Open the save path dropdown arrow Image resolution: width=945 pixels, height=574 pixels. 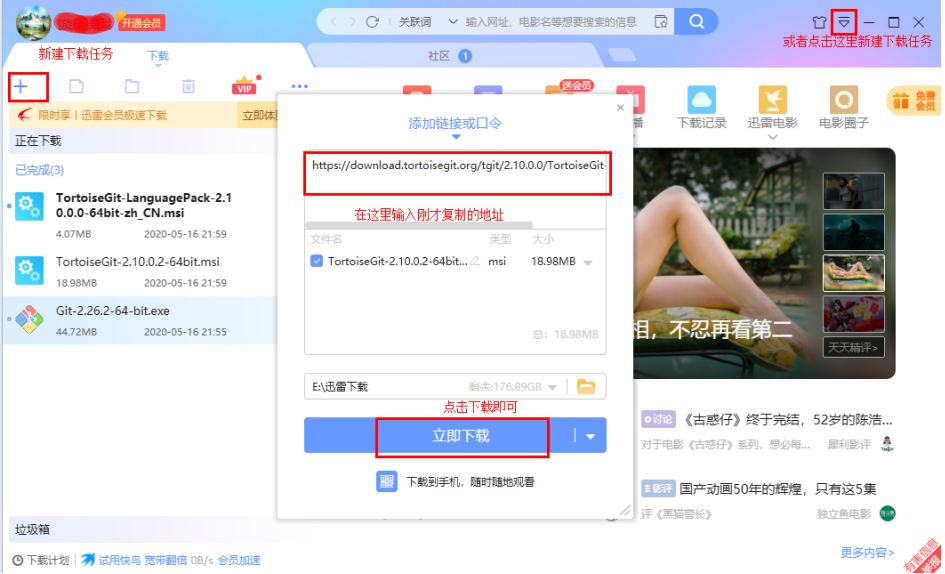552,387
